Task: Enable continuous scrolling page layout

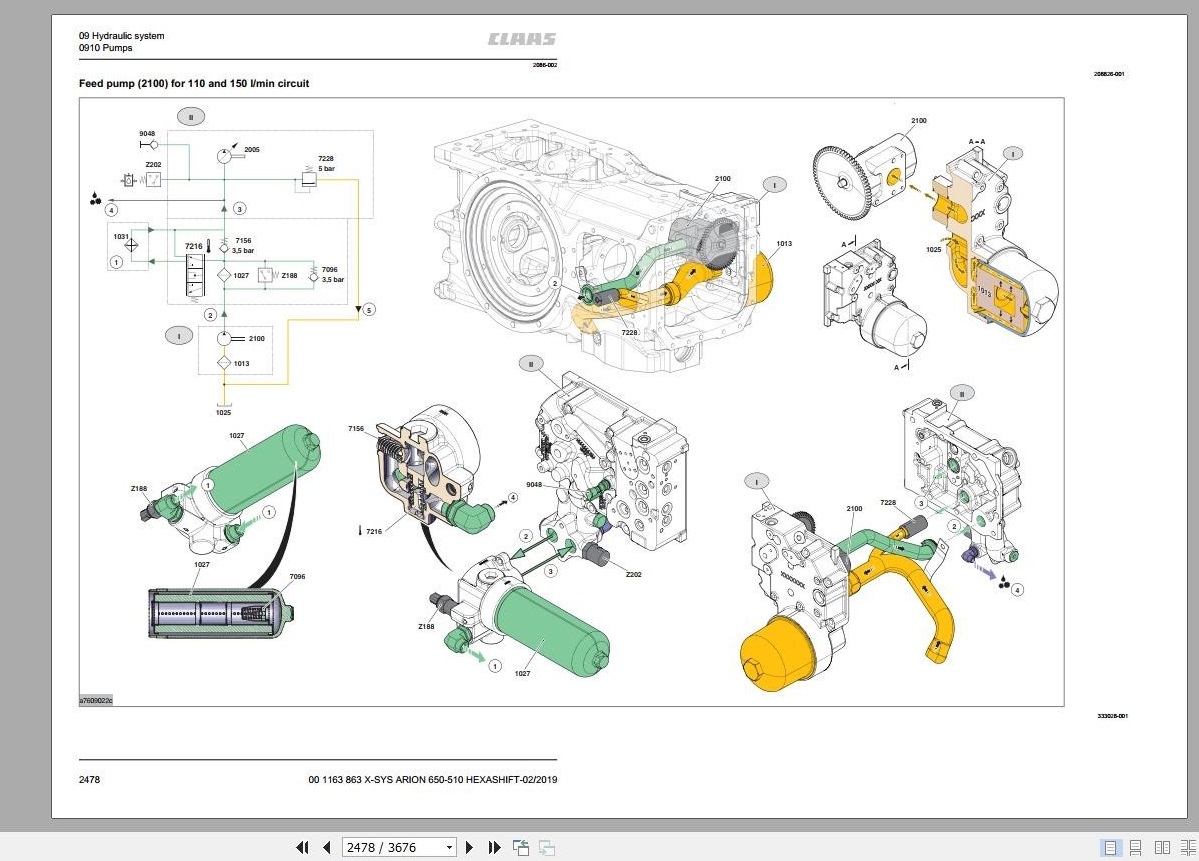Action: [1136, 847]
